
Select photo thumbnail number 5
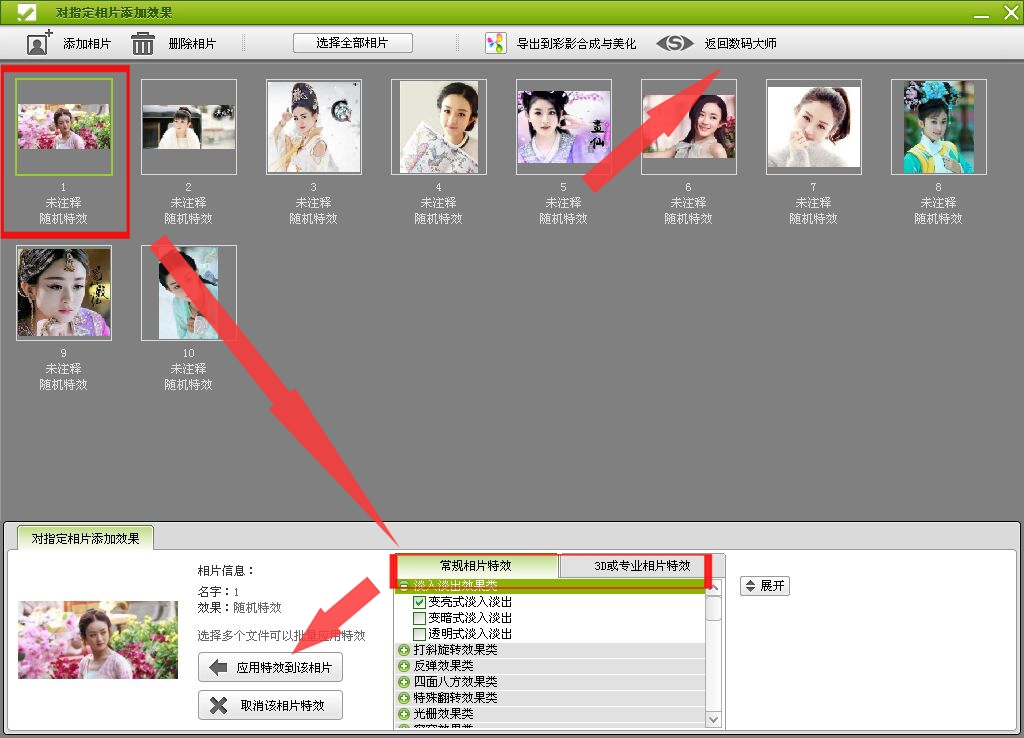[564, 127]
